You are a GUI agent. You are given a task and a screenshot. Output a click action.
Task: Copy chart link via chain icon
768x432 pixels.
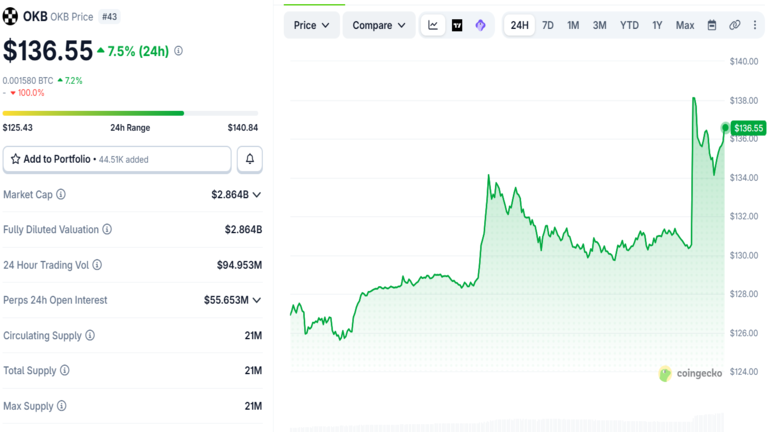click(x=734, y=25)
